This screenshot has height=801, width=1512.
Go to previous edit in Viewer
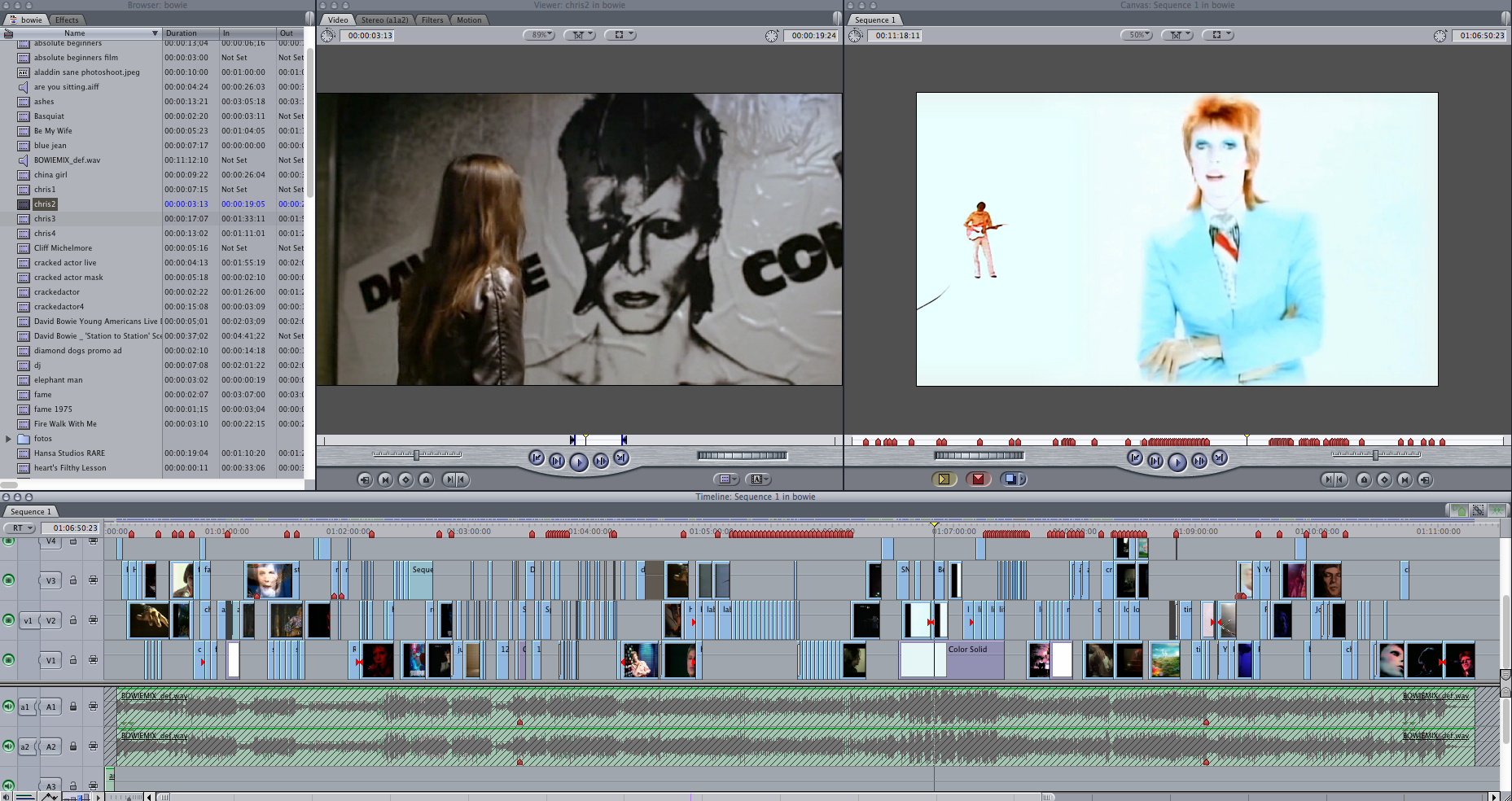[537, 458]
